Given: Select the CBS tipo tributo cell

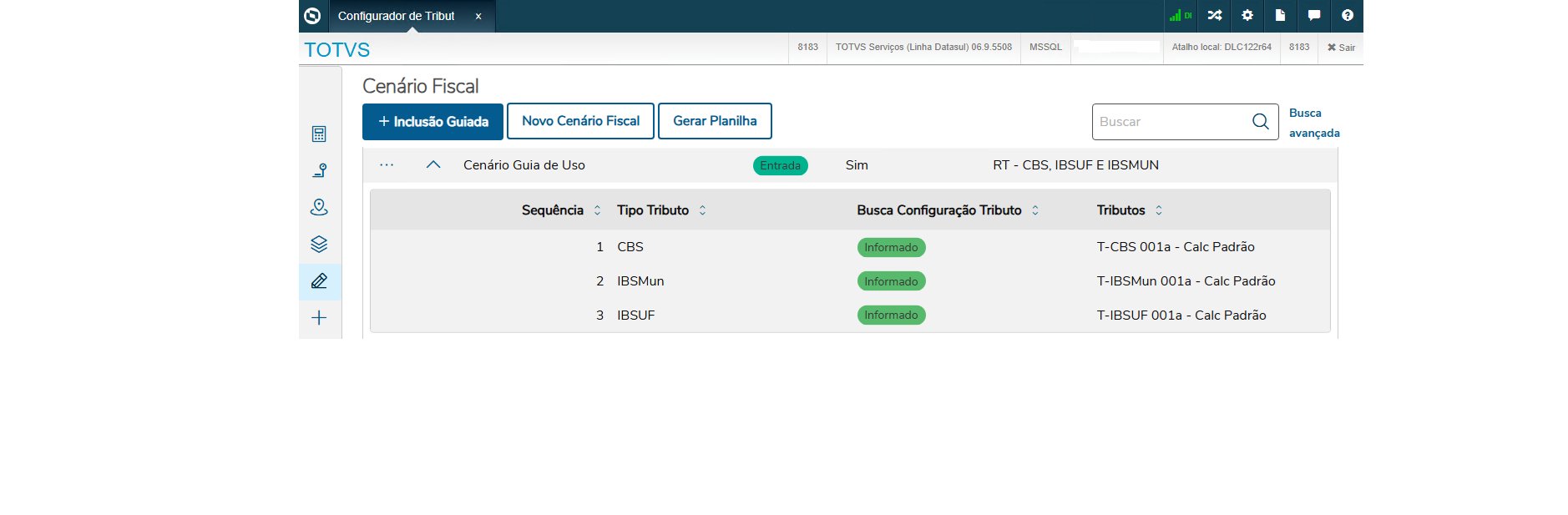Looking at the screenshot, I should (630, 247).
